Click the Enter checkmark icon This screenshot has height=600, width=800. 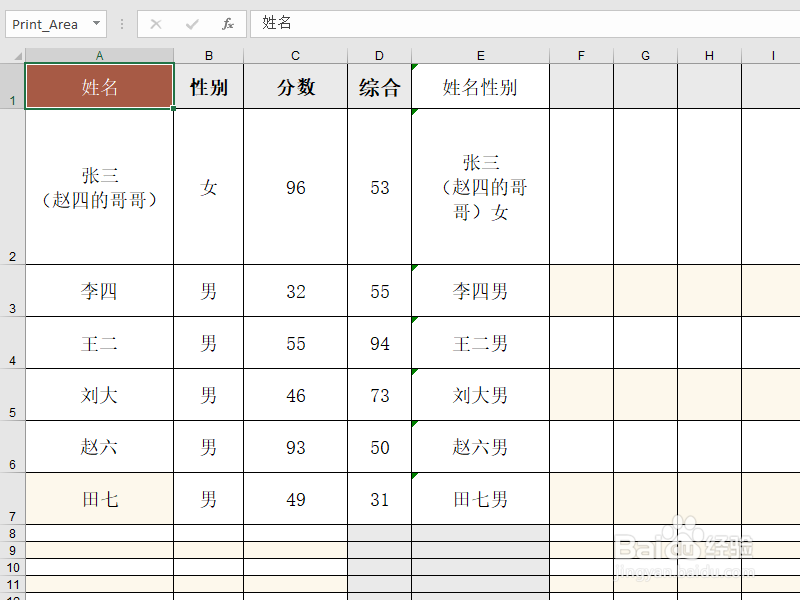tap(190, 23)
